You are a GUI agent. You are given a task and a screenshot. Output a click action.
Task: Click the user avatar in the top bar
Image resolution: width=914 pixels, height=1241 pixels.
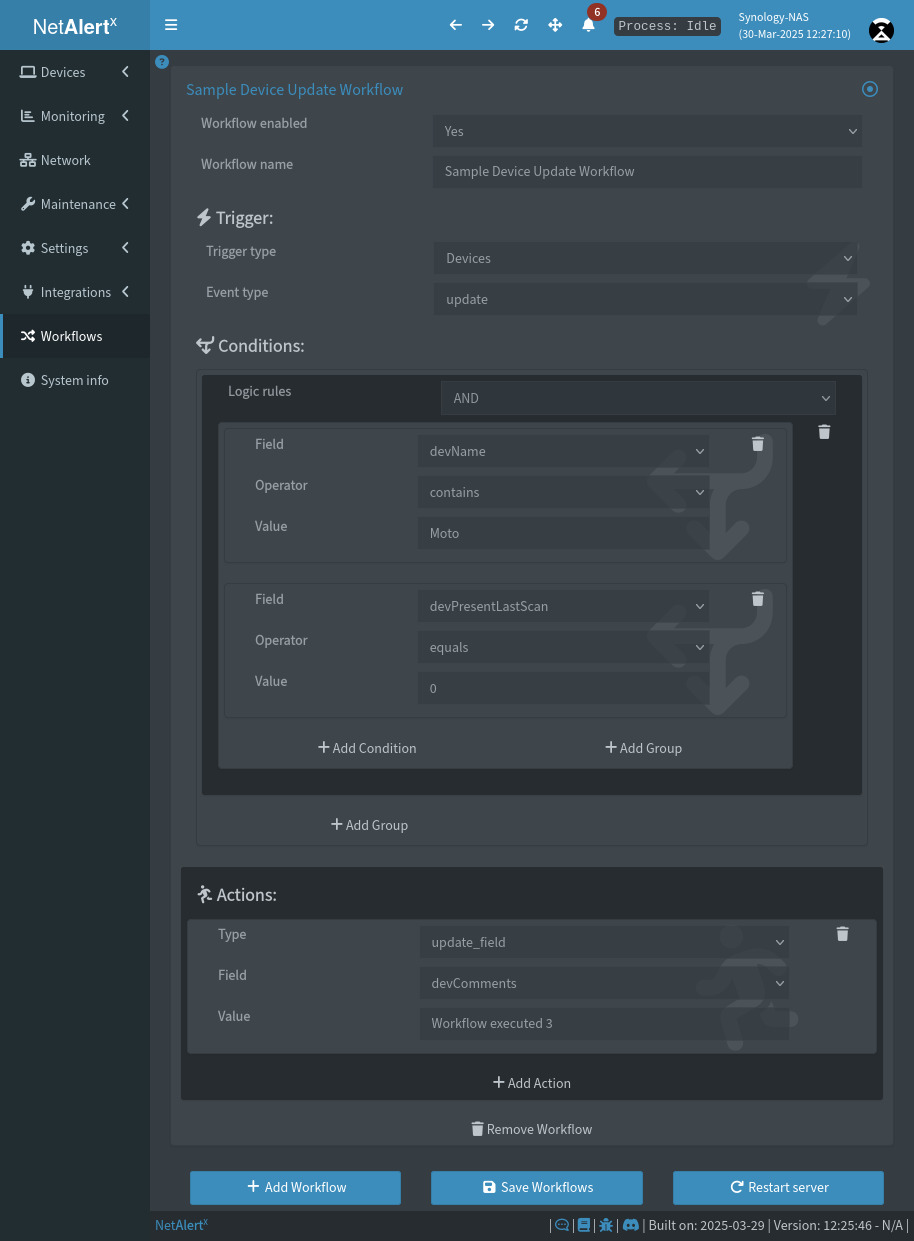[x=880, y=31]
